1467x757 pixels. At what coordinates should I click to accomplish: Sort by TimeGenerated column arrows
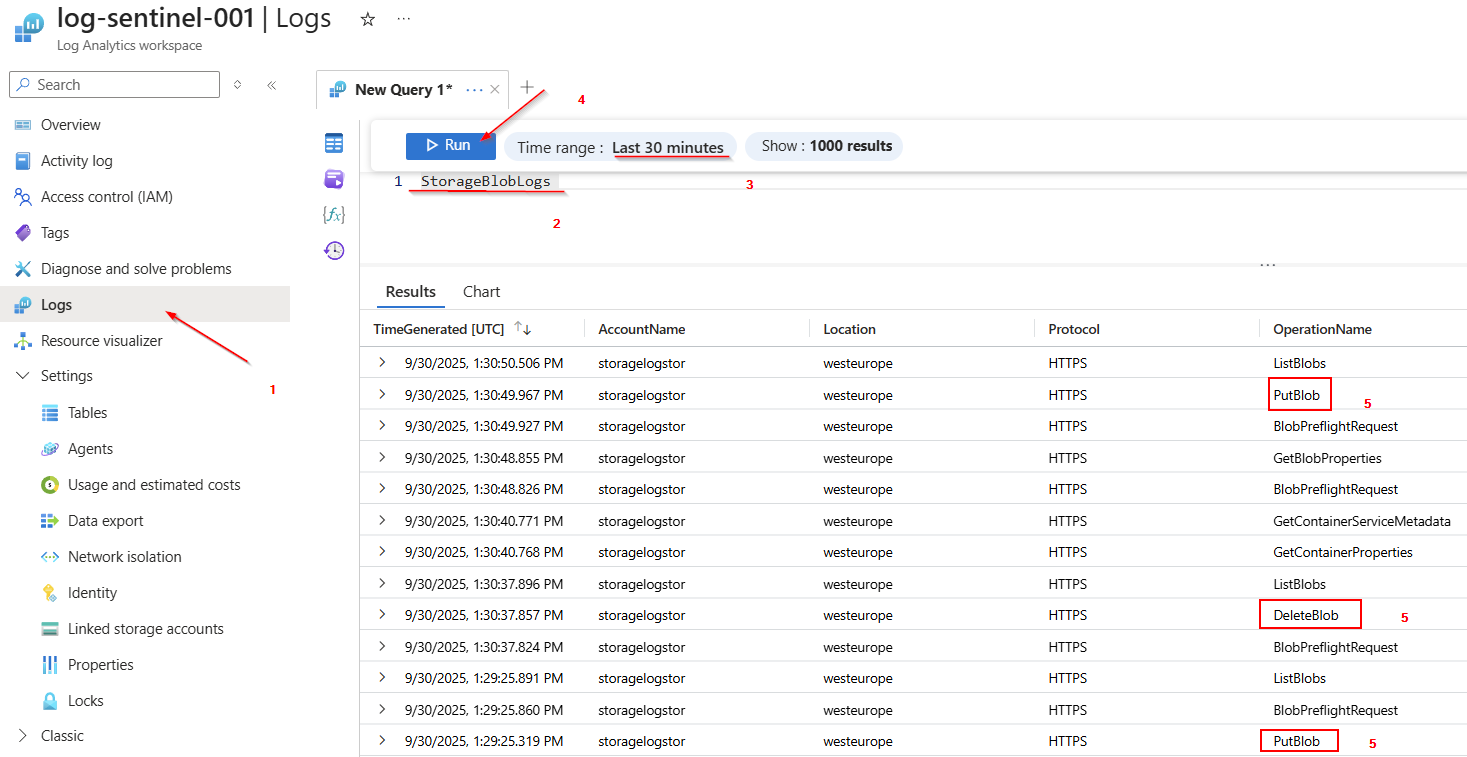pyautogui.click(x=522, y=329)
